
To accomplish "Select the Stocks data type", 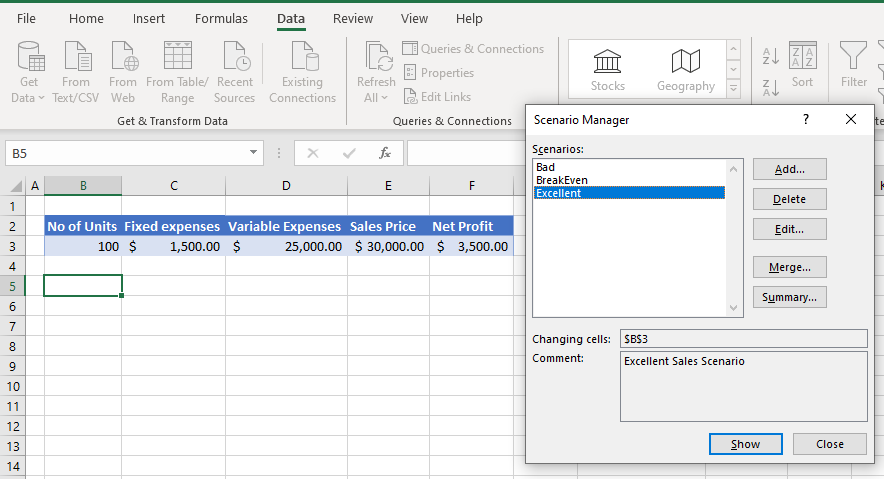I will point(608,69).
